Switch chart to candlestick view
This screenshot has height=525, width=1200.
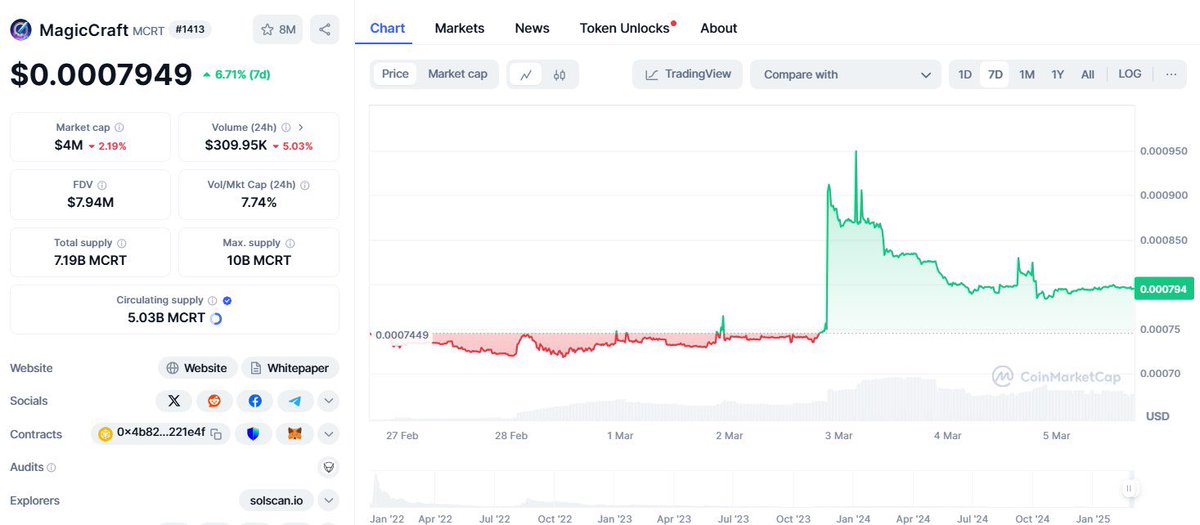pyautogui.click(x=560, y=74)
